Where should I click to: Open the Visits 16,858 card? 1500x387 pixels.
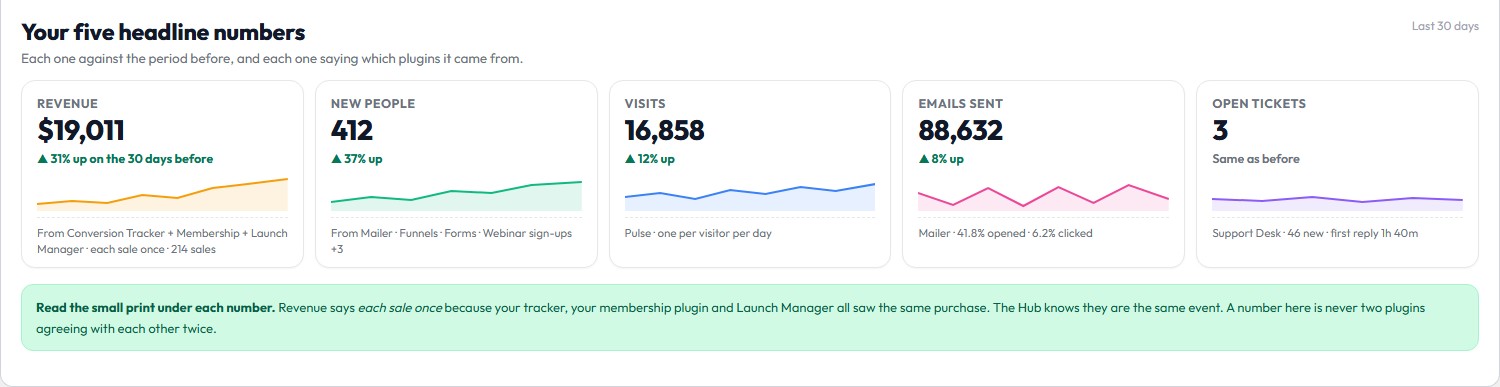[750, 174]
